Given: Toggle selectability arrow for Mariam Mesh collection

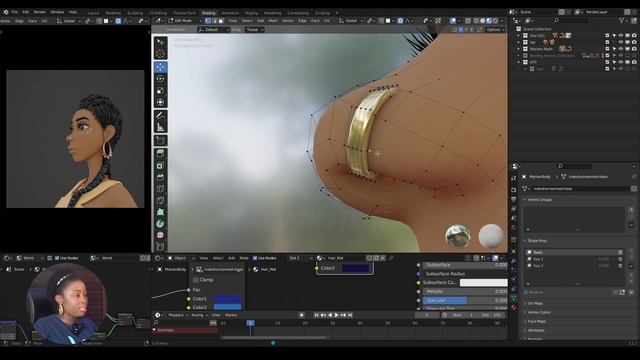Looking at the screenshot, I should point(614,49).
